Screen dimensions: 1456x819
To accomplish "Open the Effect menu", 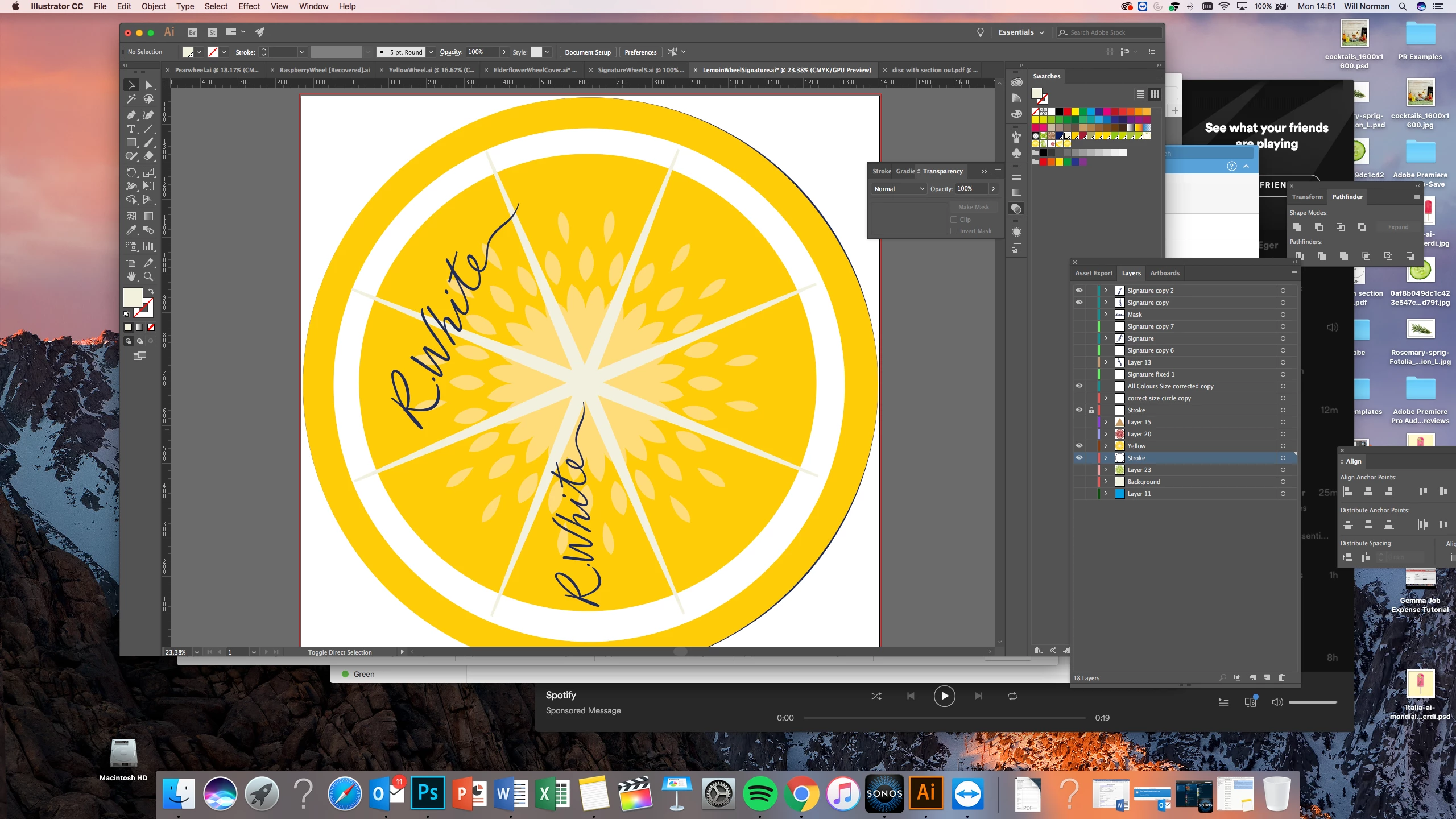I will 249,6.
